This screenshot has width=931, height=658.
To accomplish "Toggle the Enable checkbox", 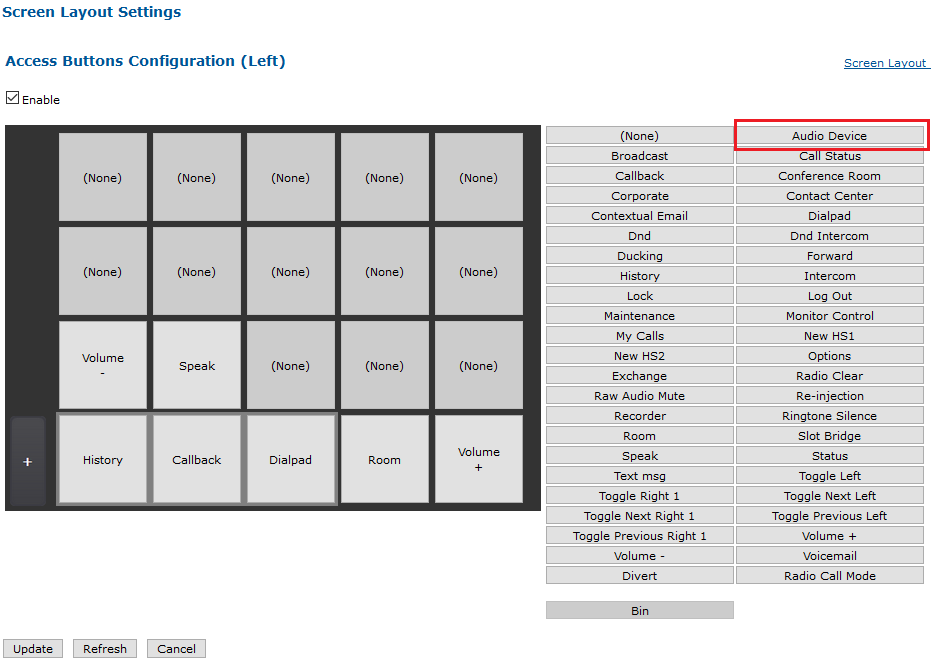I will click(12, 98).
